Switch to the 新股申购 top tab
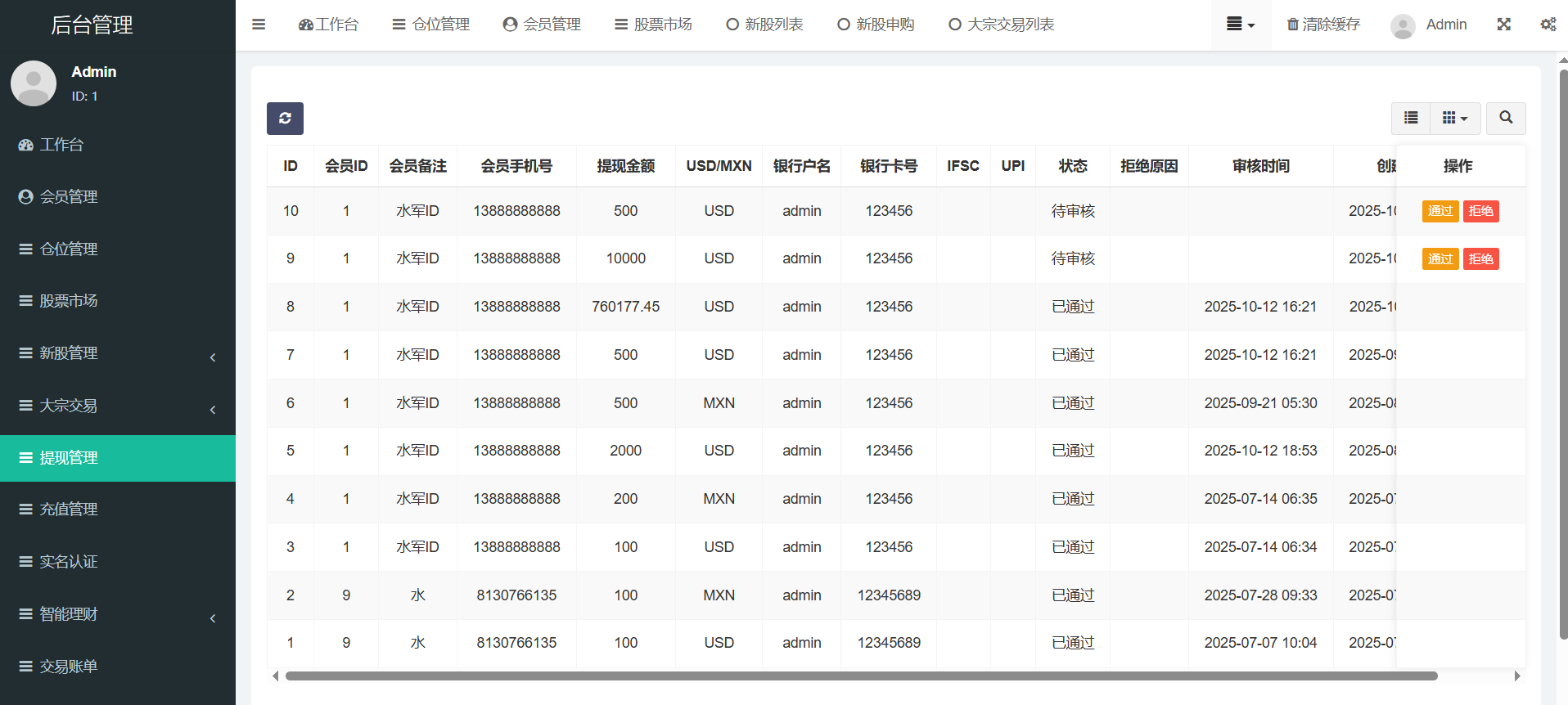This screenshot has height=705, width=1568. point(876,25)
